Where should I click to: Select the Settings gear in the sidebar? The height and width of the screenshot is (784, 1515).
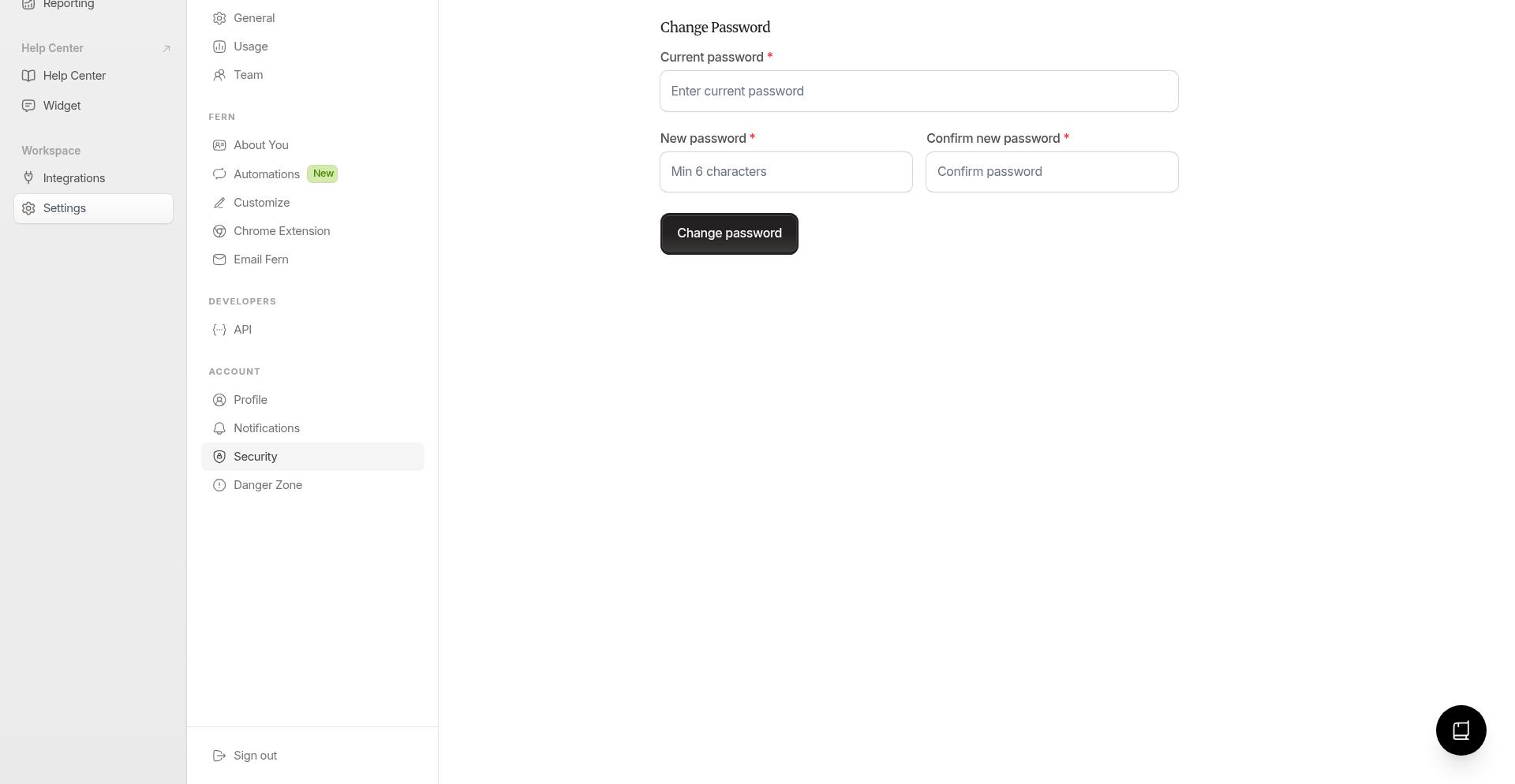tap(28, 208)
